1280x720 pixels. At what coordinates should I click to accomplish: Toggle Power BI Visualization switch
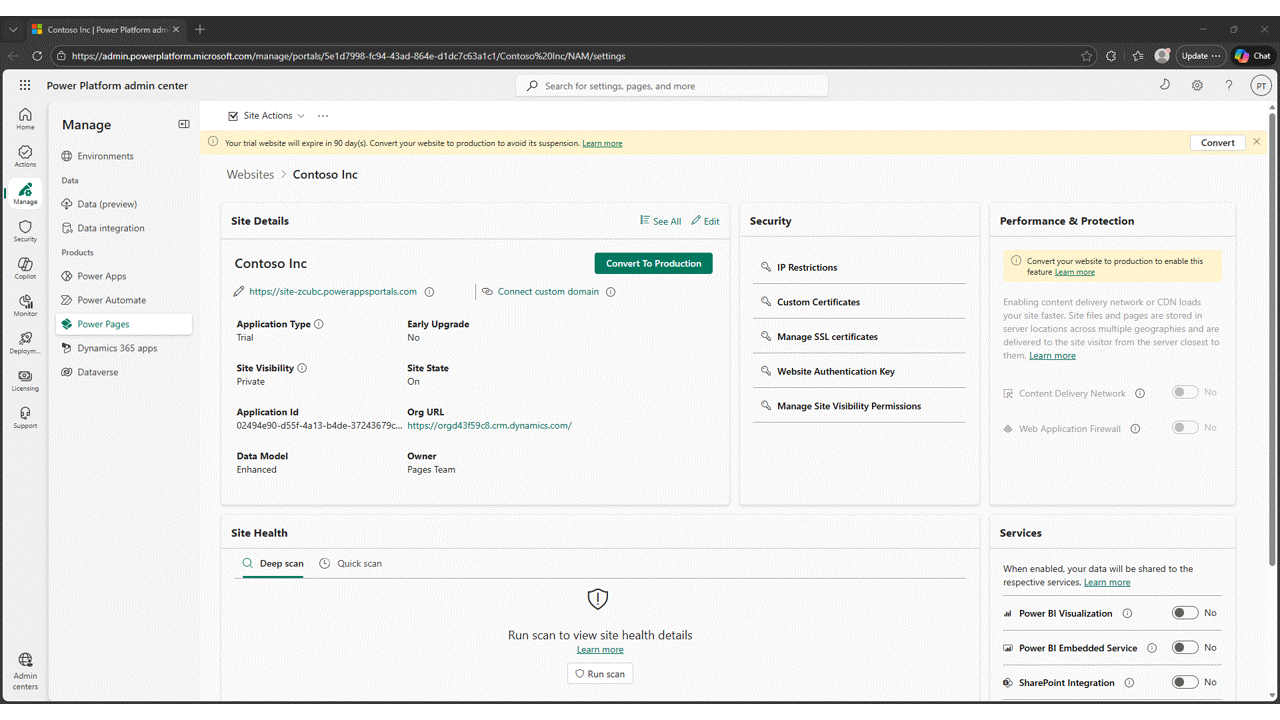click(1185, 613)
